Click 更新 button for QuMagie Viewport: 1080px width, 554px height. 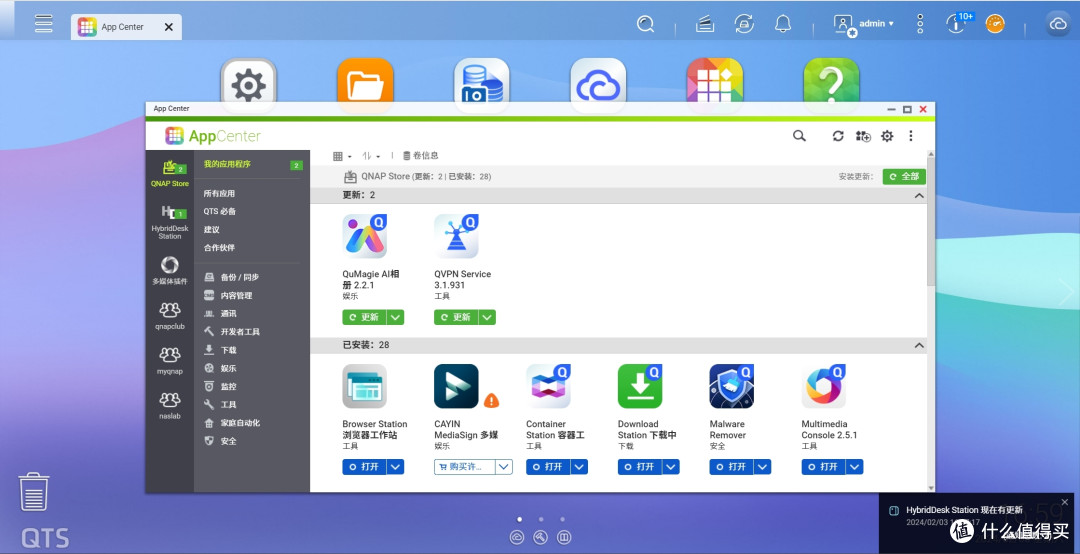[x=364, y=317]
